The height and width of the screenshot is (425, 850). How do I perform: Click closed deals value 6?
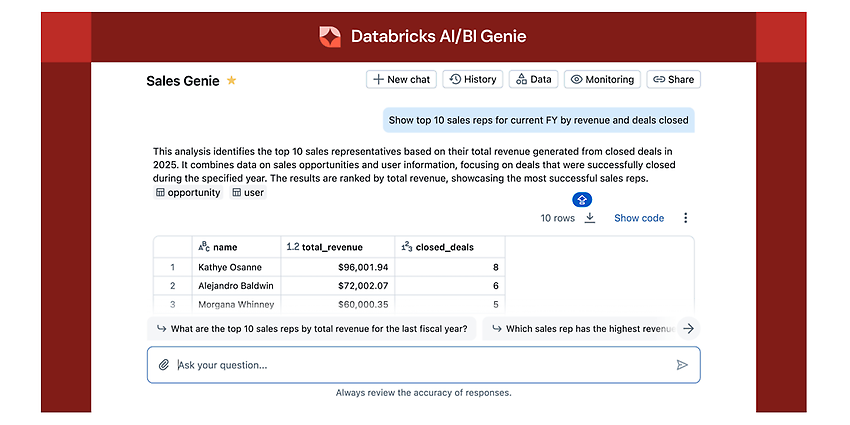[x=450, y=286]
